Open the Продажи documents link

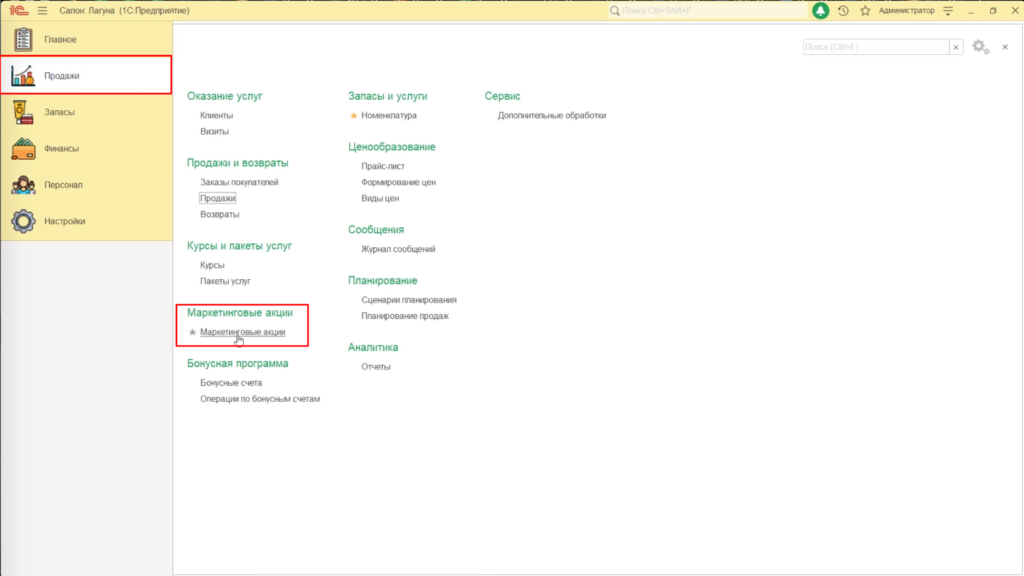[217, 198]
